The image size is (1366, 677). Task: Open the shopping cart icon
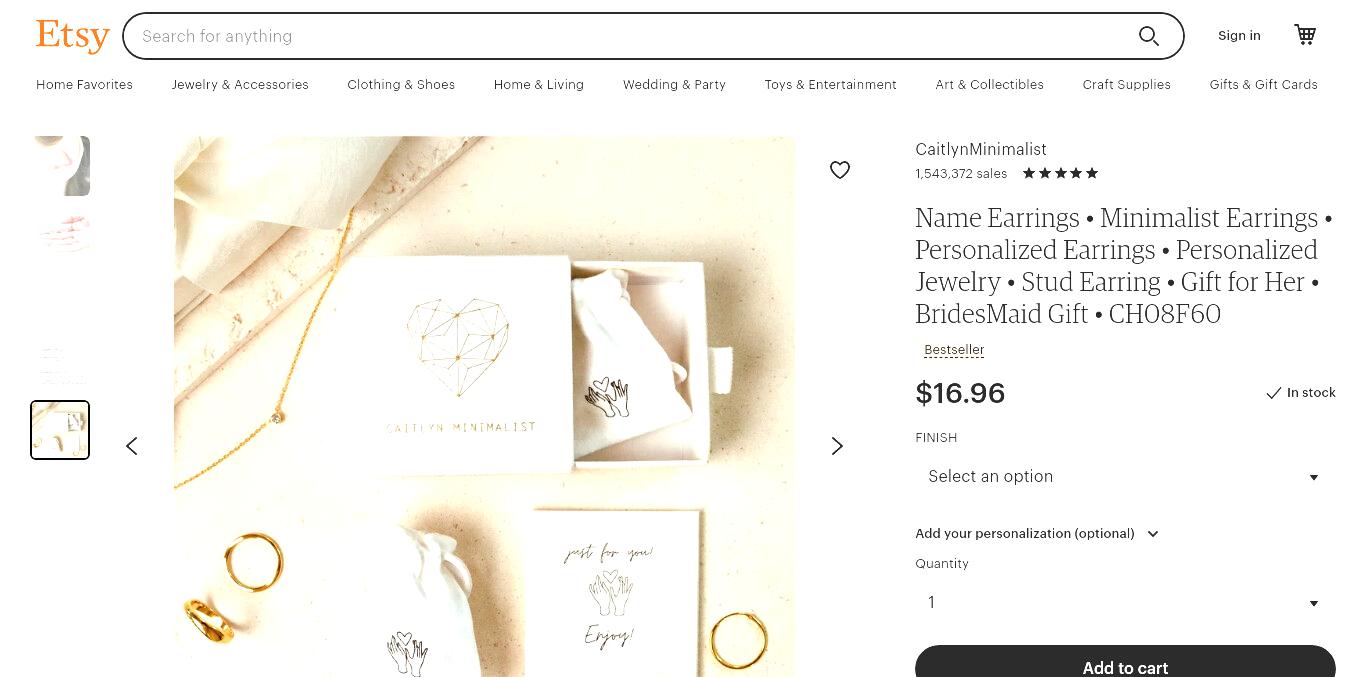pos(1305,35)
